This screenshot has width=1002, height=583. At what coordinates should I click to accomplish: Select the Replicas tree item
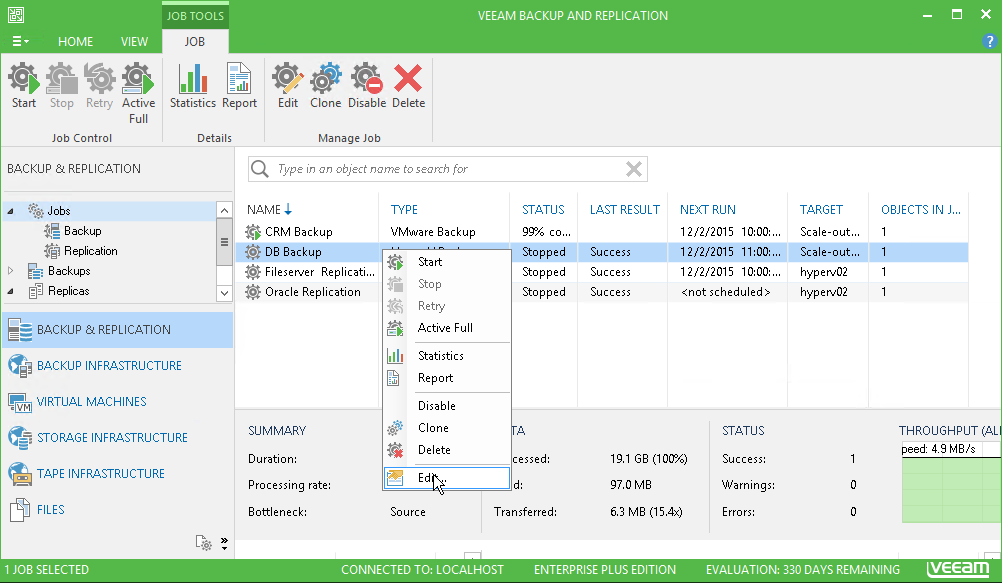coord(68,291)
